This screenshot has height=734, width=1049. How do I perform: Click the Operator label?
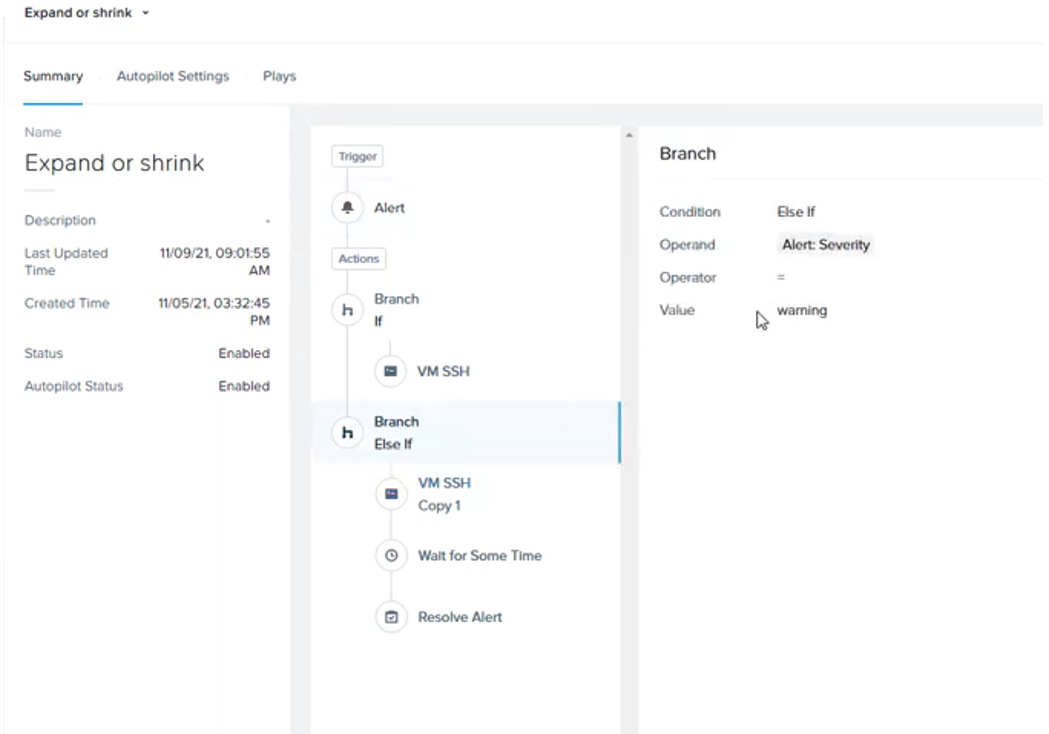click(x=688, y=278)
